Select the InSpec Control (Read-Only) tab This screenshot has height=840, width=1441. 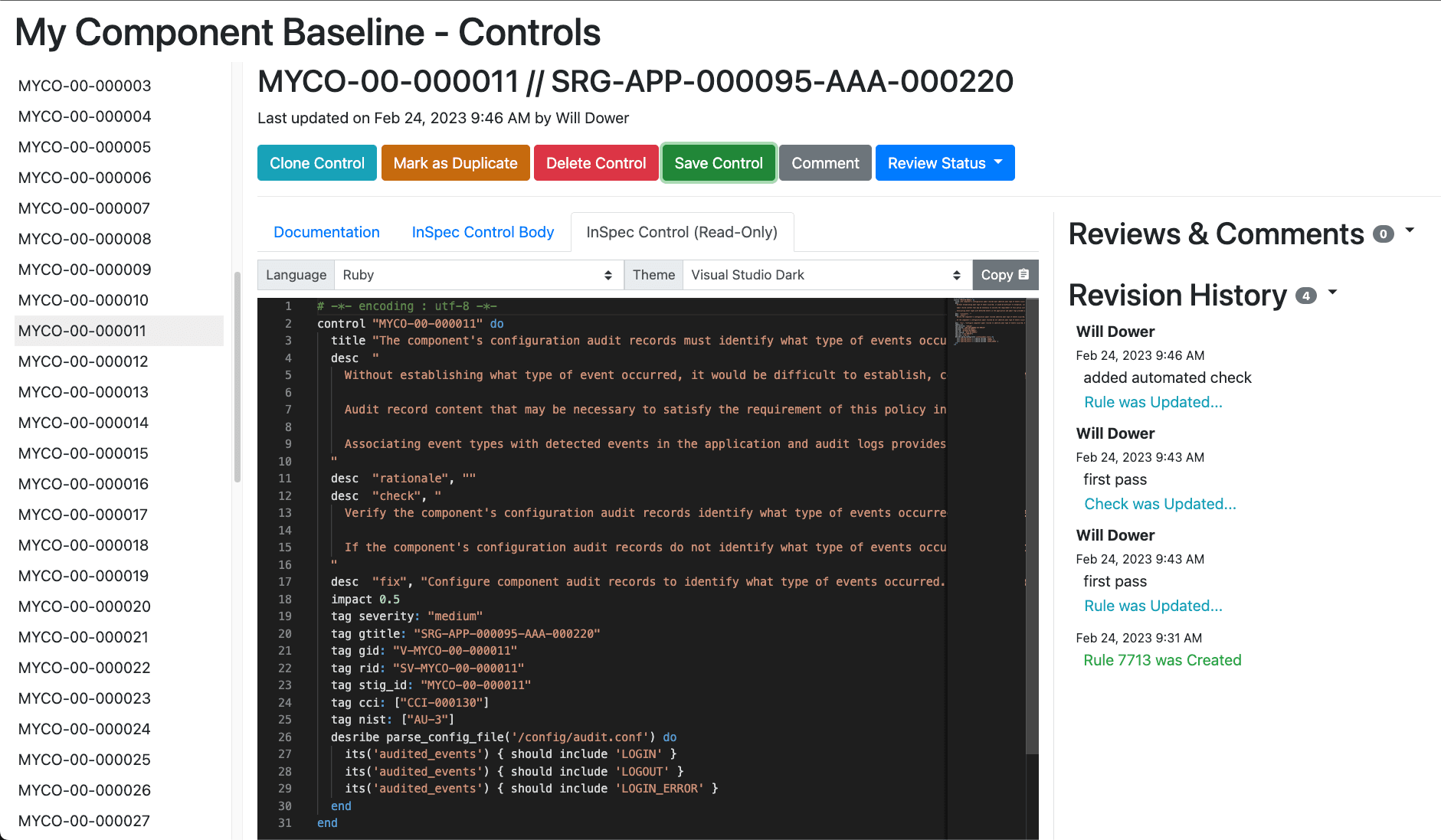click(682, 232)
